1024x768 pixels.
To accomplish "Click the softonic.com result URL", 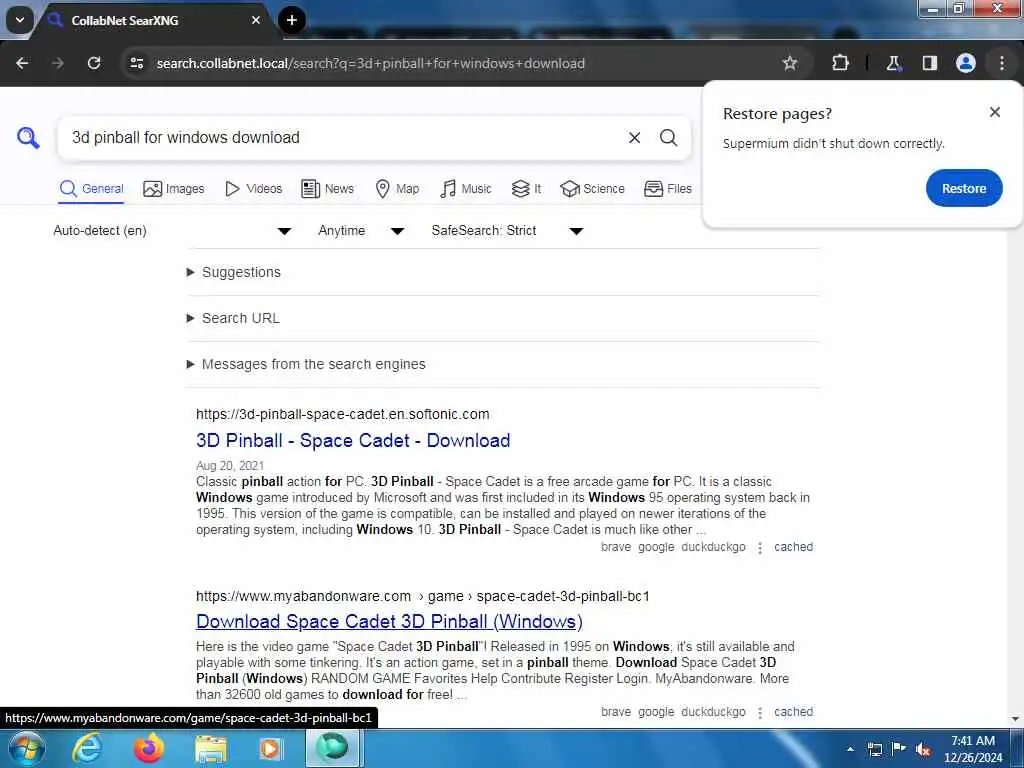I will click(342, 414).
